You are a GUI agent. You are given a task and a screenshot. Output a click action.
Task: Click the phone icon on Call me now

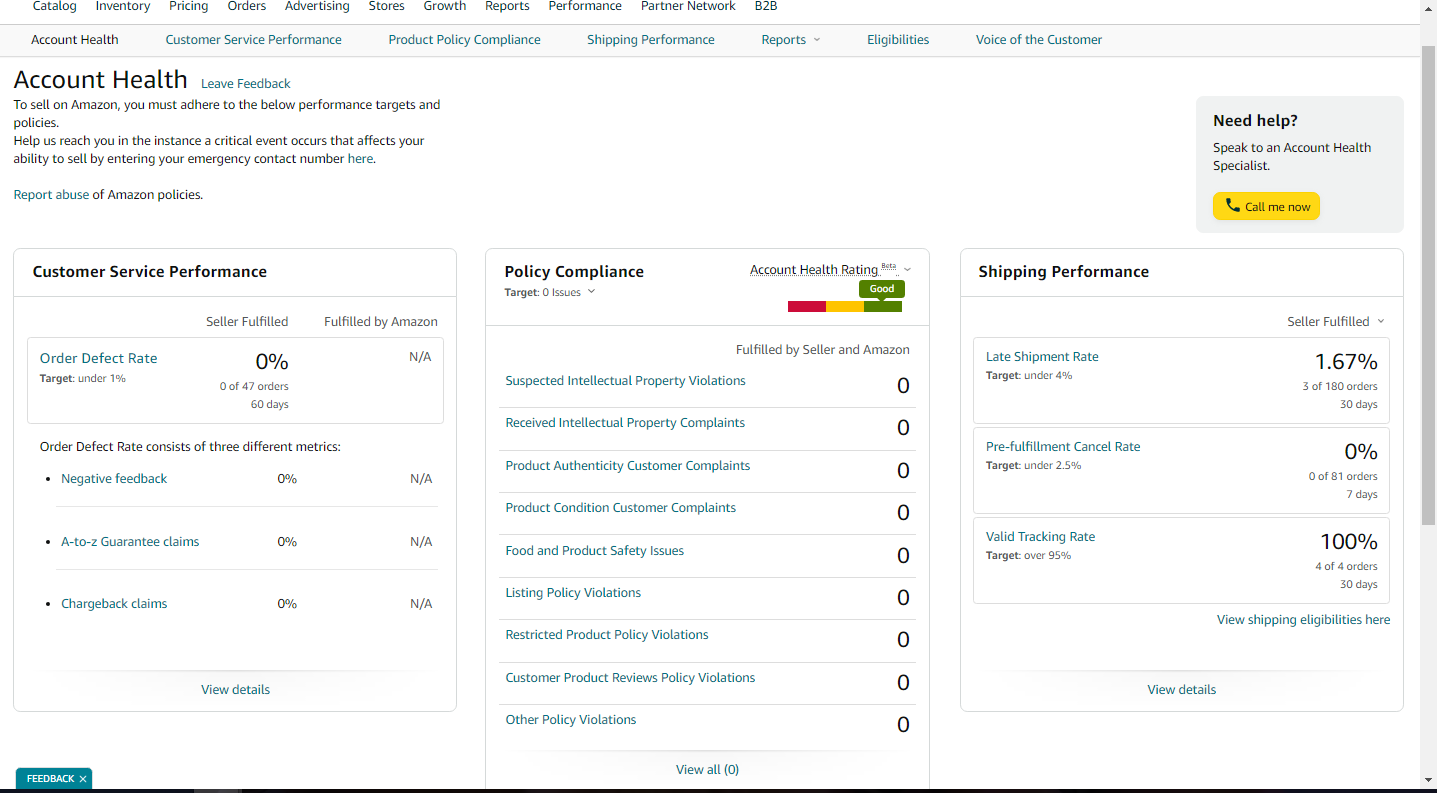tap(1232, 206)
